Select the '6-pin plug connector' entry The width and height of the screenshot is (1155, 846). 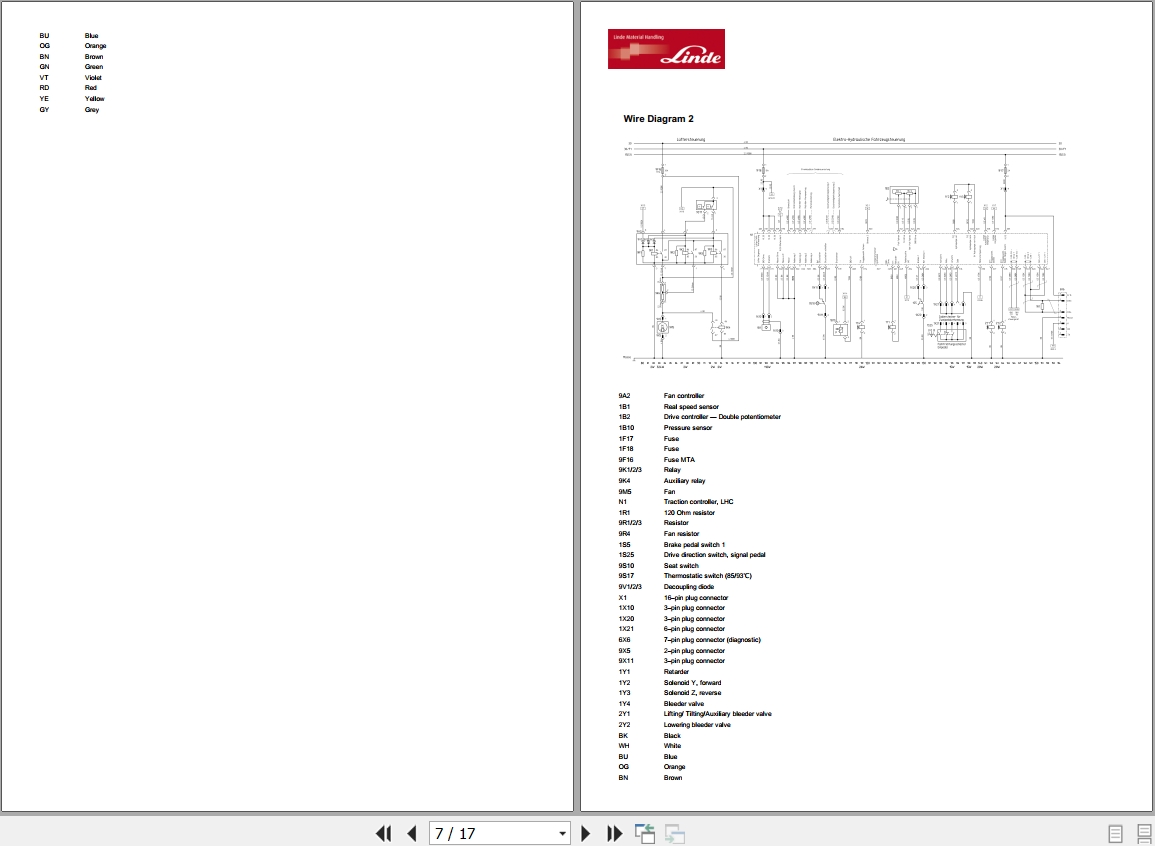(694, 629)
